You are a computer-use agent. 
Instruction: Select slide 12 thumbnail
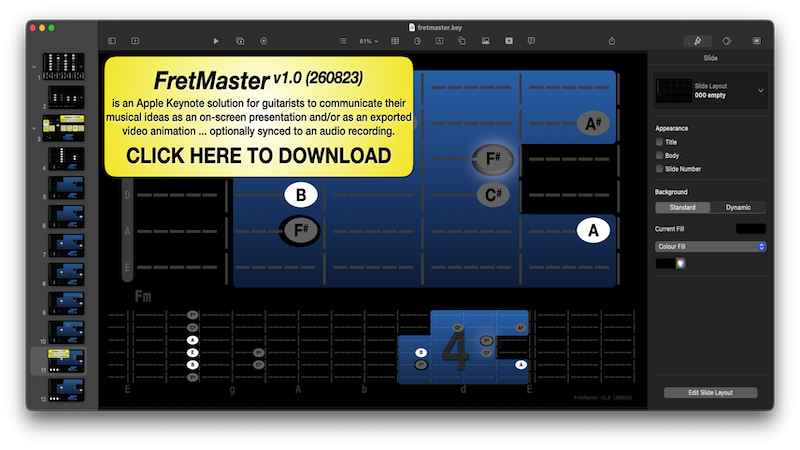(66, 390)
